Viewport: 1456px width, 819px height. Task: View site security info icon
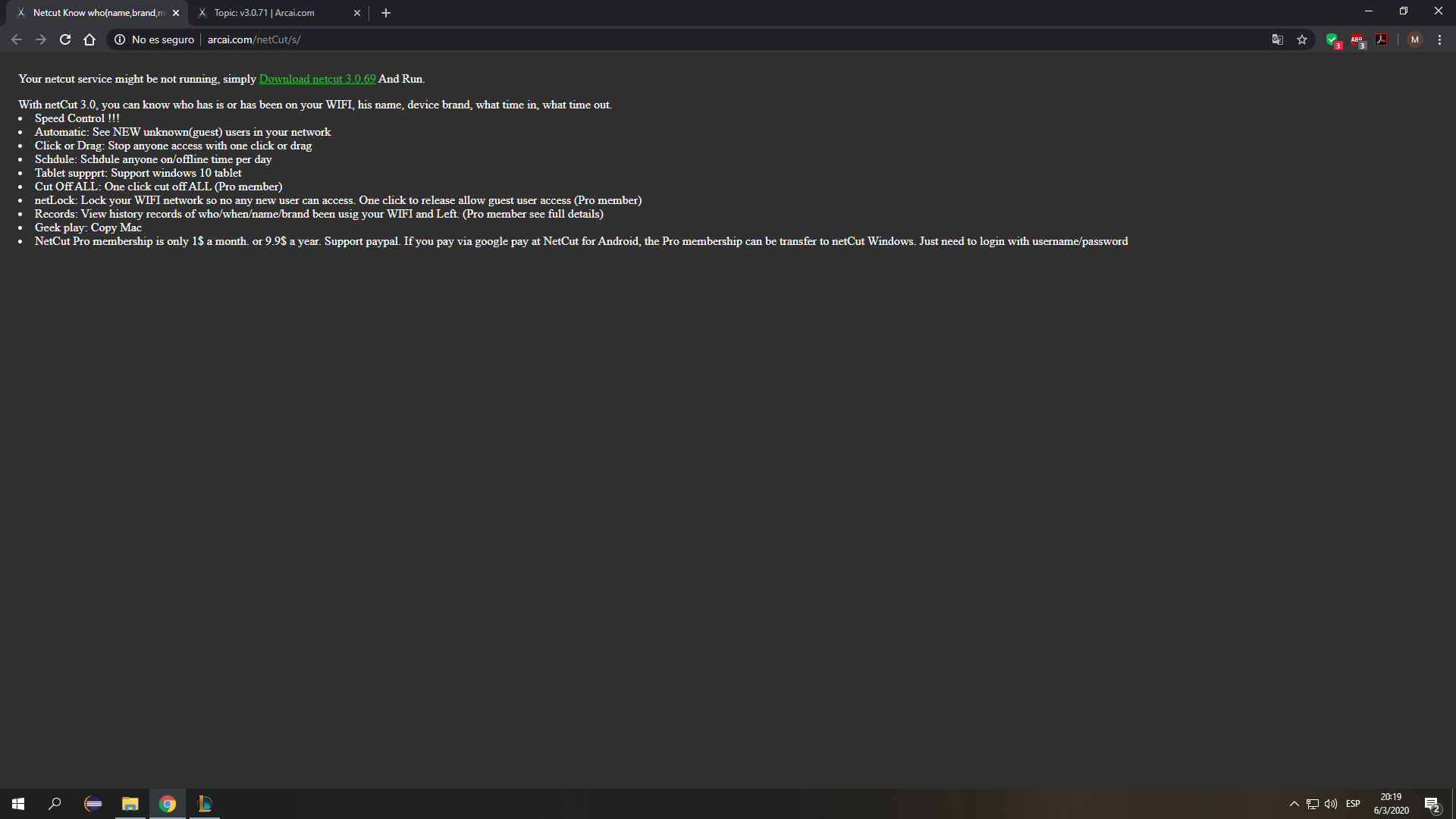[x=120, y=39]
